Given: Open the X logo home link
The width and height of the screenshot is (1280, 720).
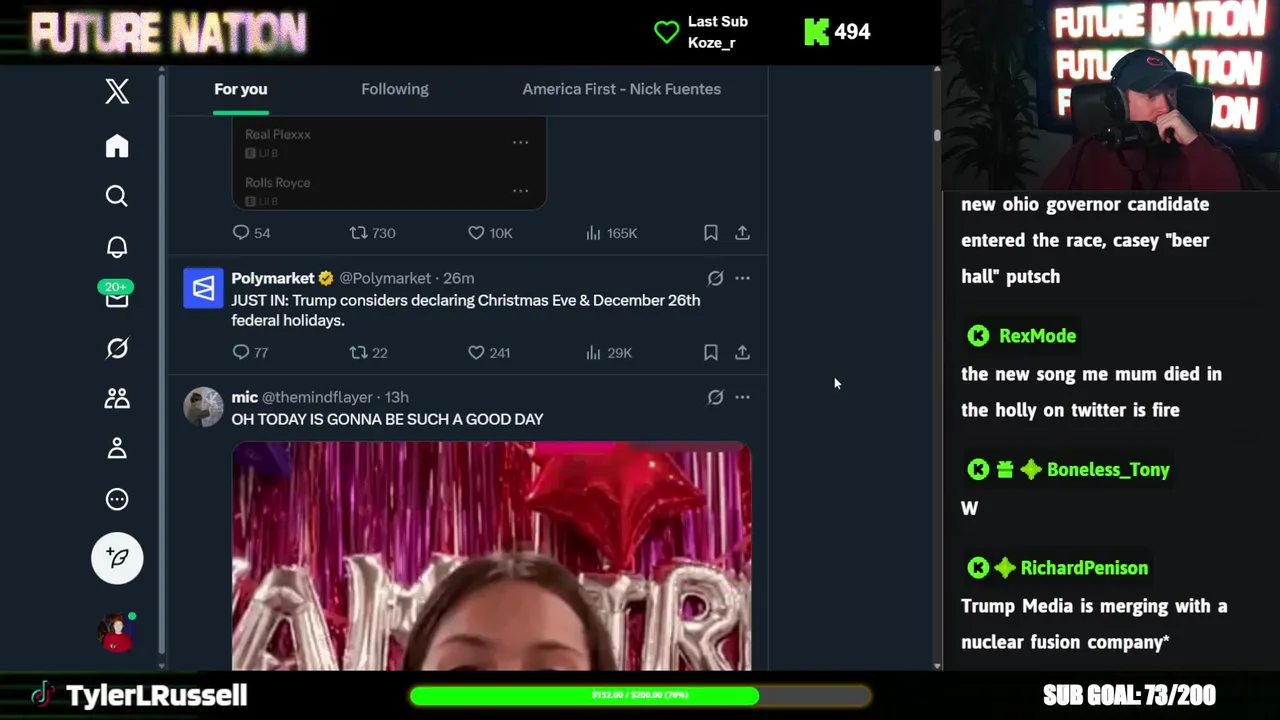Looking at the screenshot, I should pyautogui.click(x=117, y=91).
